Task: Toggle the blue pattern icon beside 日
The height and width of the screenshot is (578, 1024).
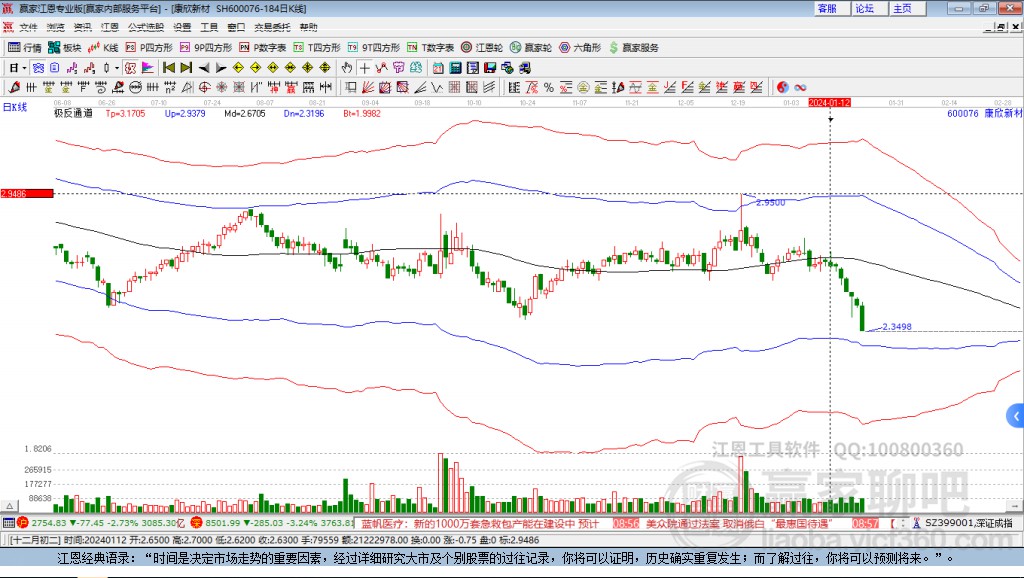Action: [x=38, y=68]
